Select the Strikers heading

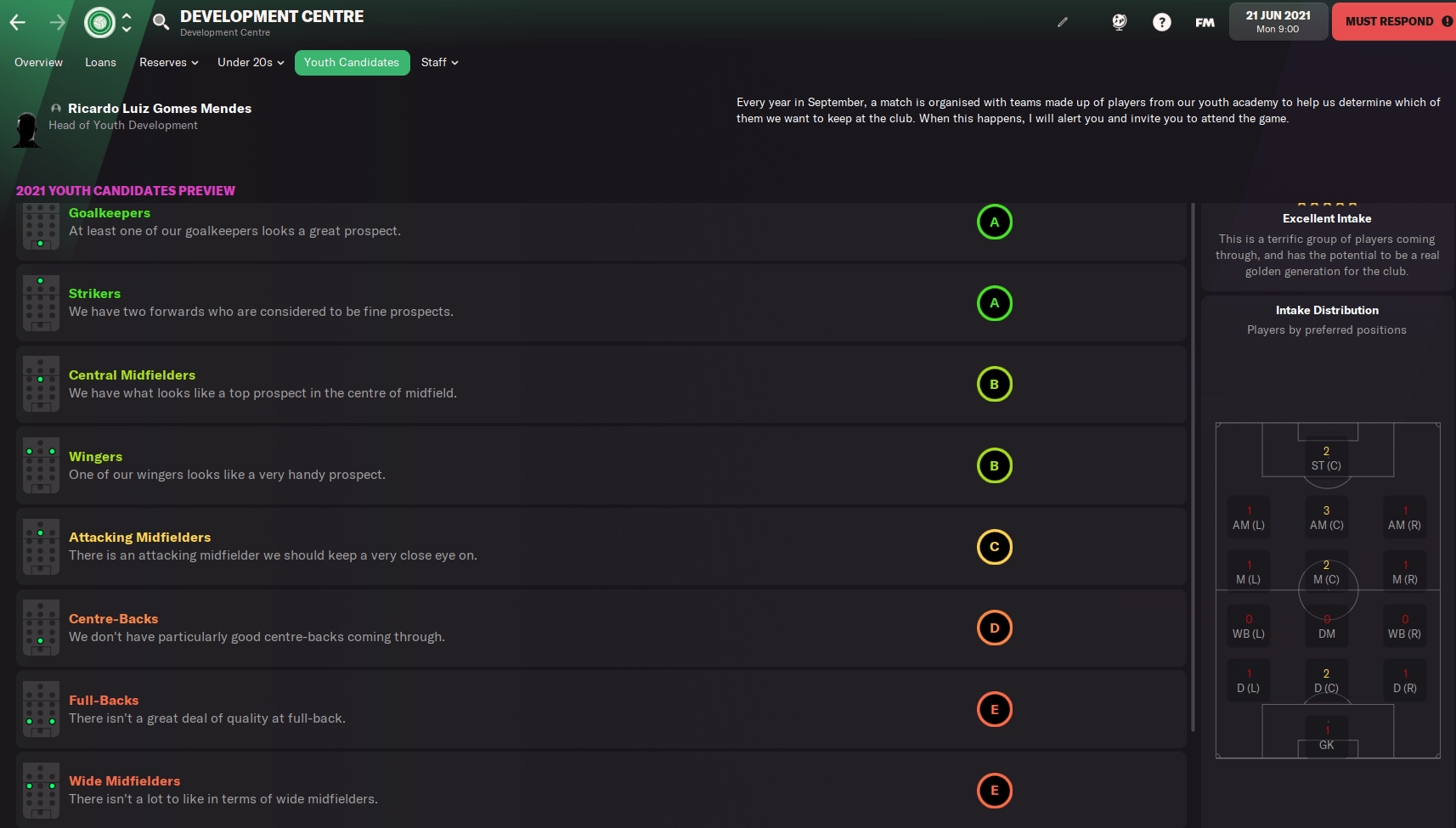point(94,294)
